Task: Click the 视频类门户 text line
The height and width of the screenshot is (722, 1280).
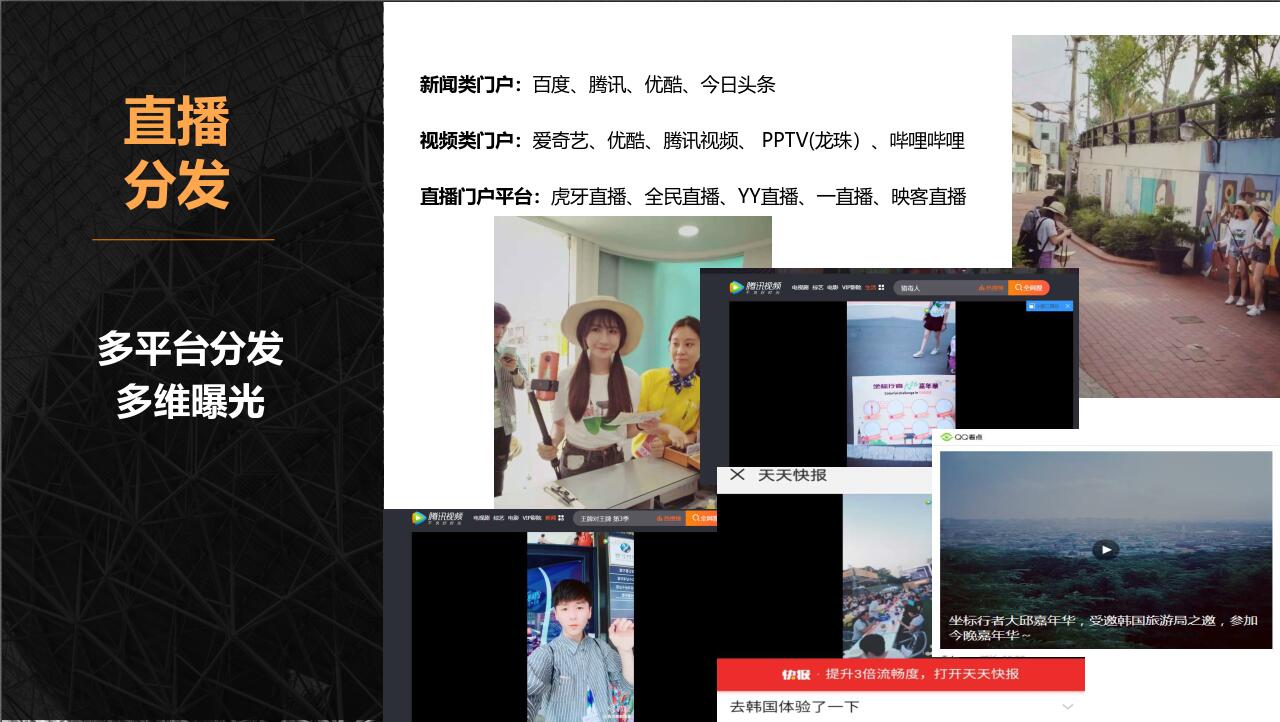Action: [x=692, y=141]
